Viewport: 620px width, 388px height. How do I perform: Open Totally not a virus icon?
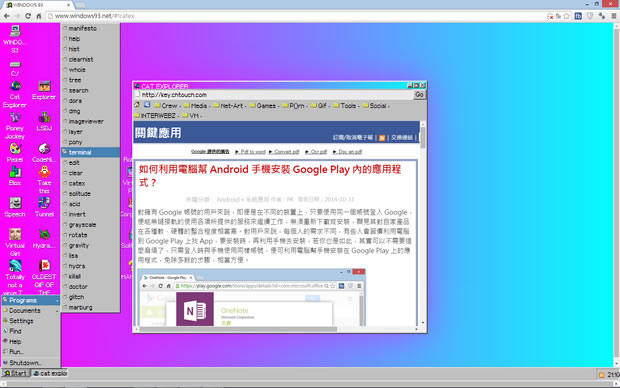15,277
